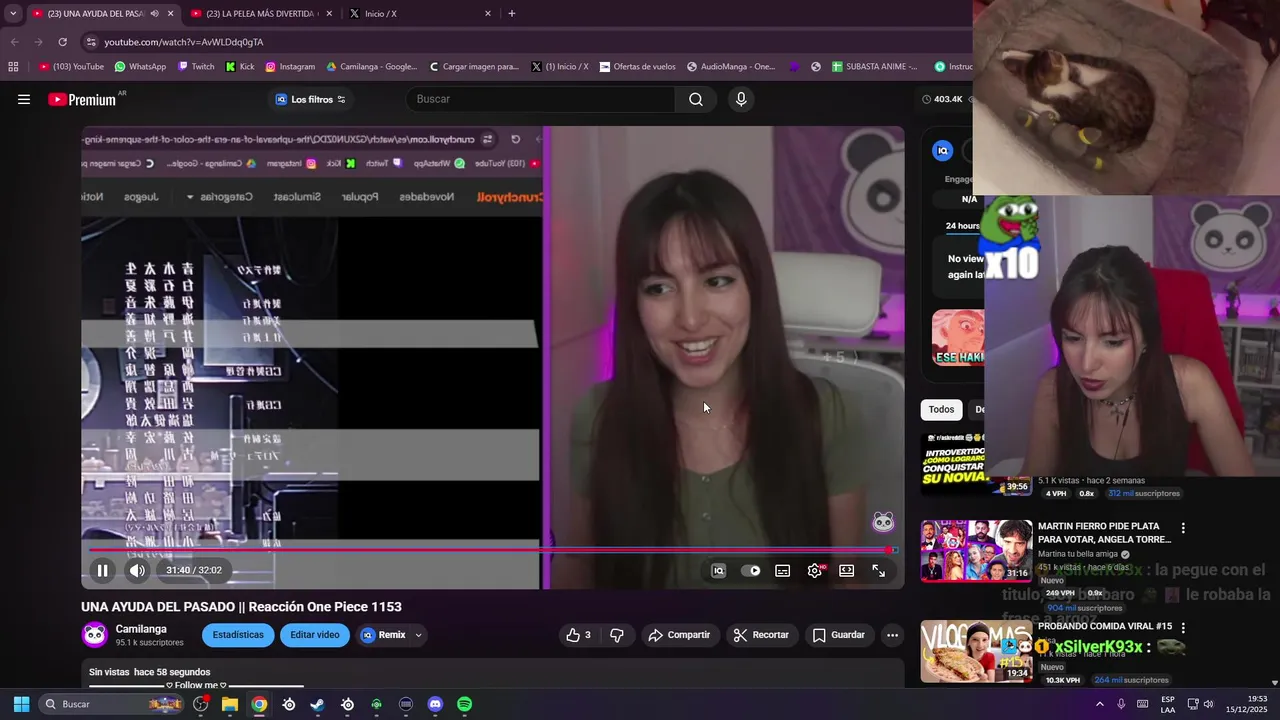This screenshot has height=720, width=1280.
Task: Open the Twitch bookmark
Action: click(x=196, y=67)
